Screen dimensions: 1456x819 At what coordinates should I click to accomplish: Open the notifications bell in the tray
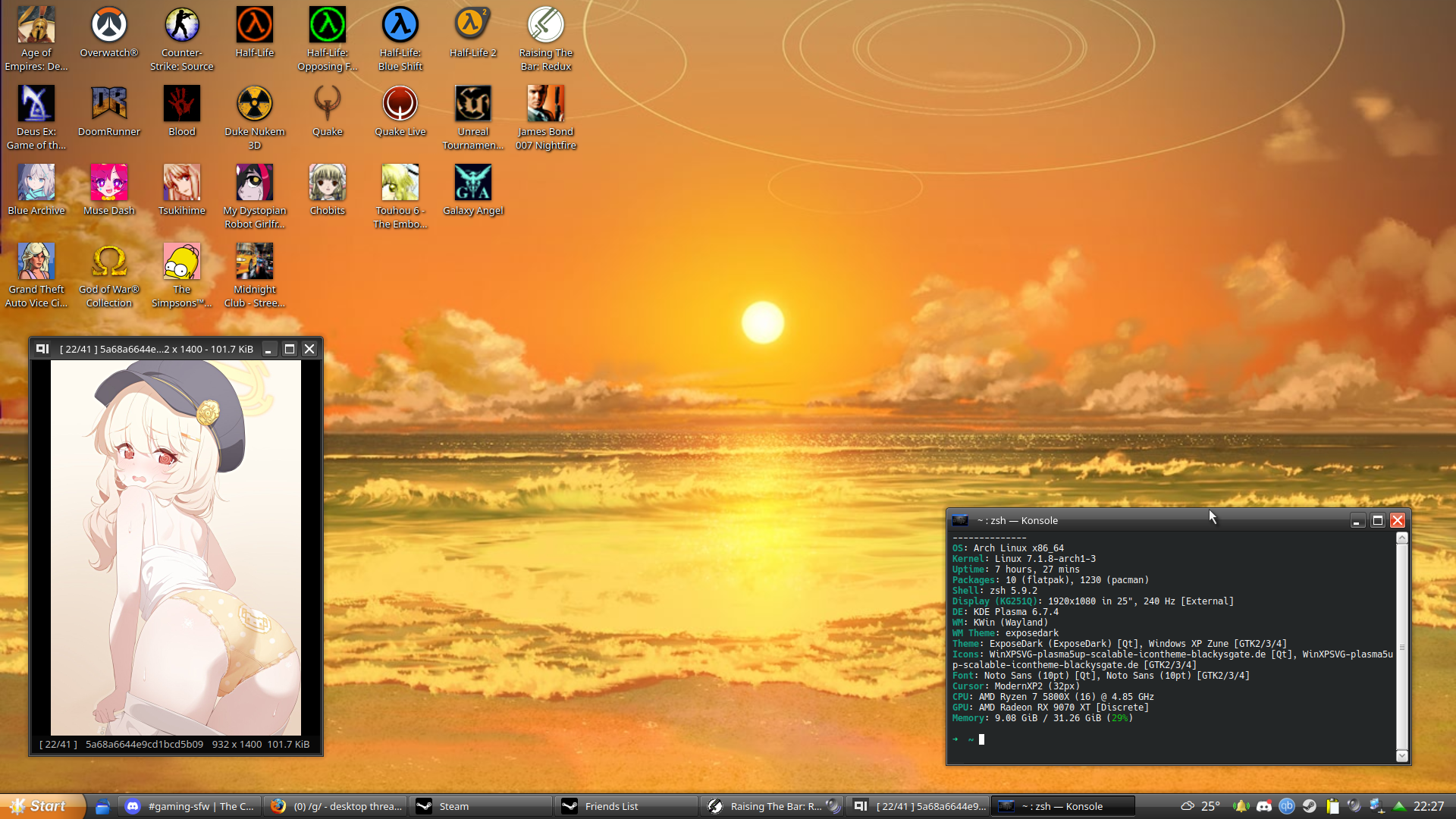click(1241, 806)
